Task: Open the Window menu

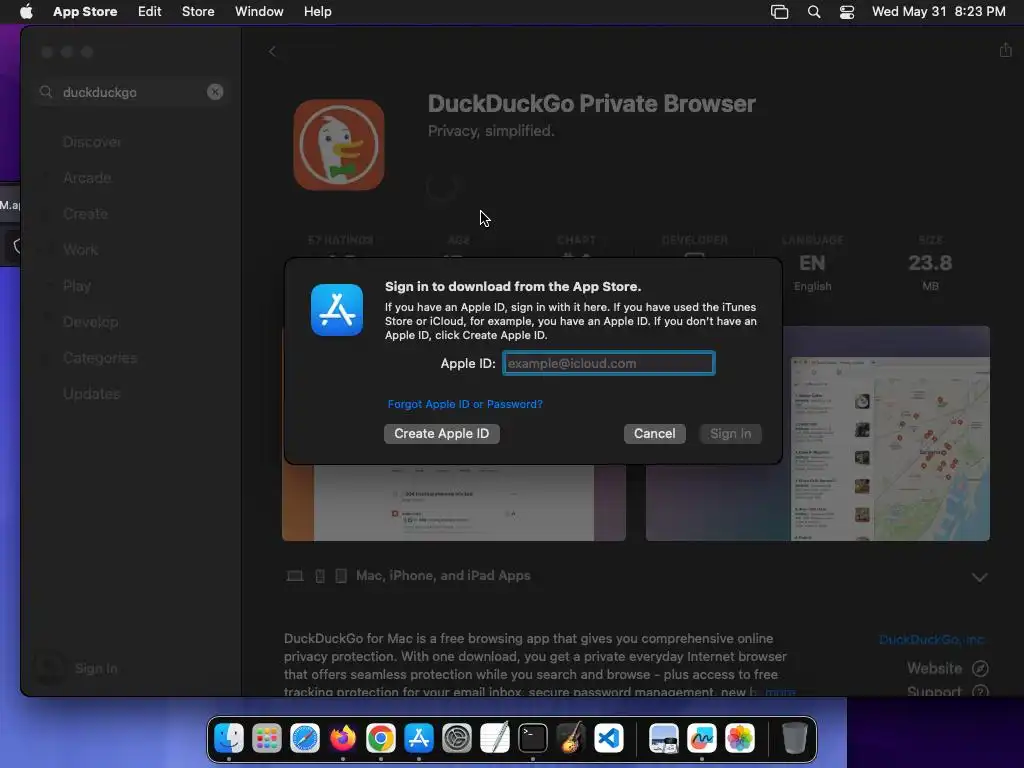Action: pos(259,11)
